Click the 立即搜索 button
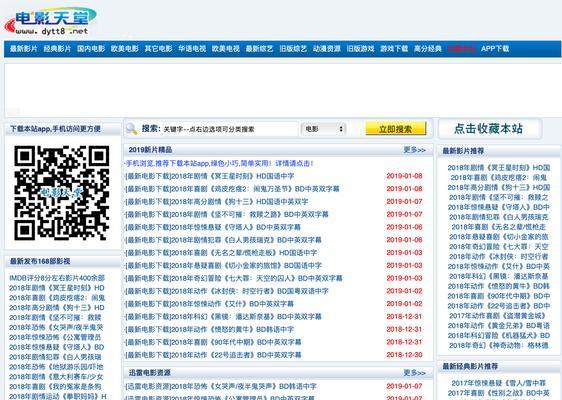 (396, 129)
